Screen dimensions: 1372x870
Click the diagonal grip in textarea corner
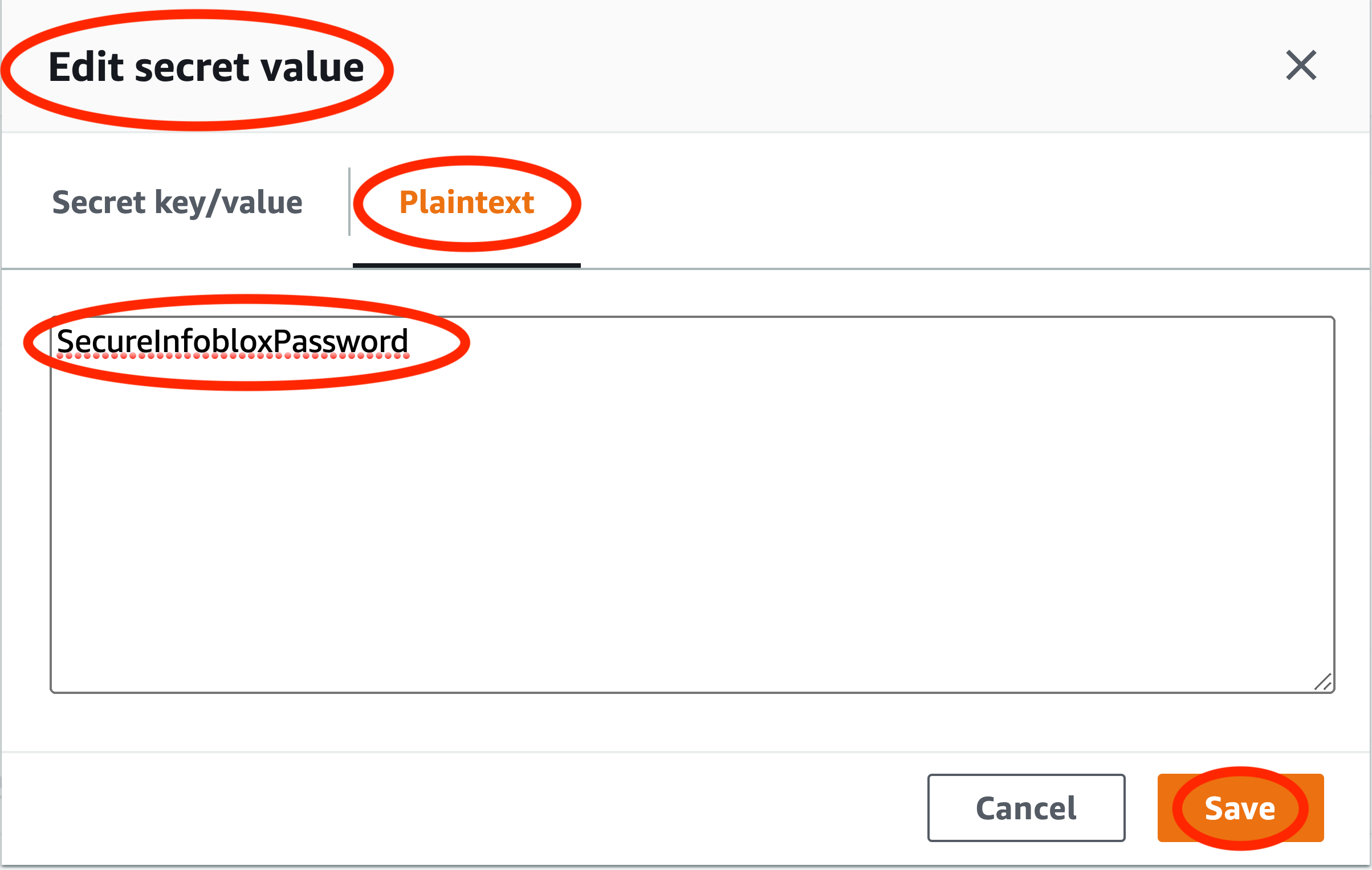click(1323, 681)
